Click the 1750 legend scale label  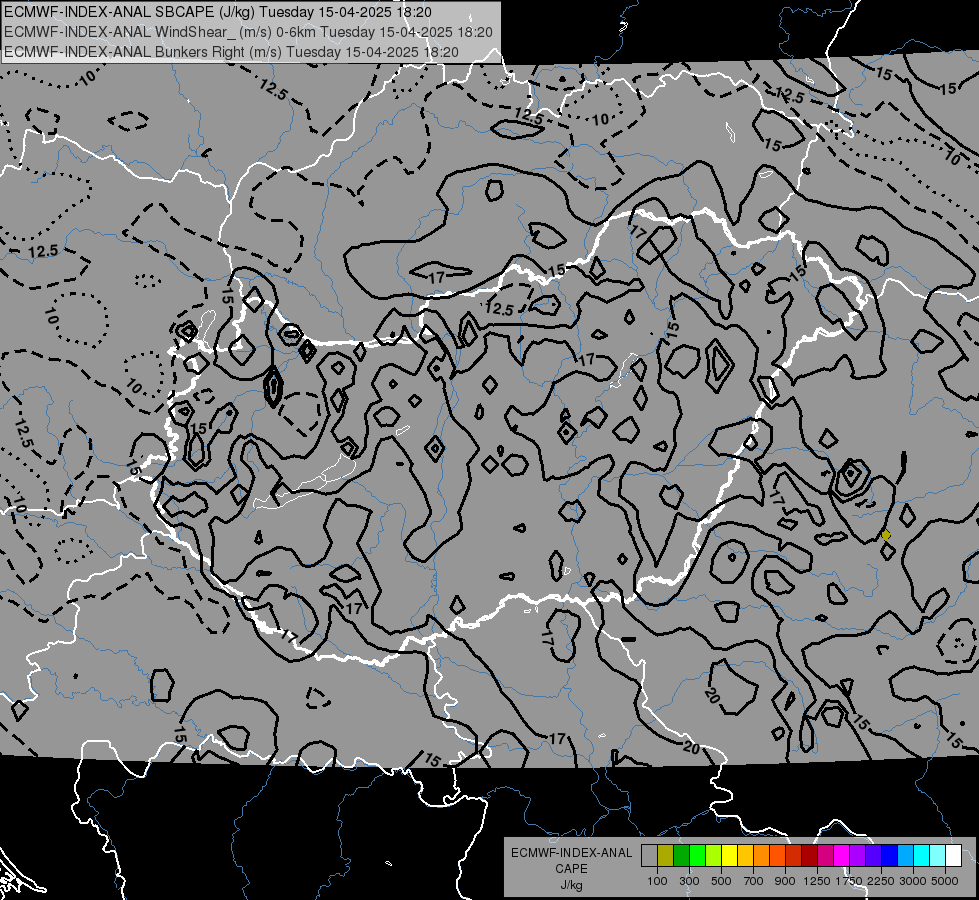[x=849, y=881]
